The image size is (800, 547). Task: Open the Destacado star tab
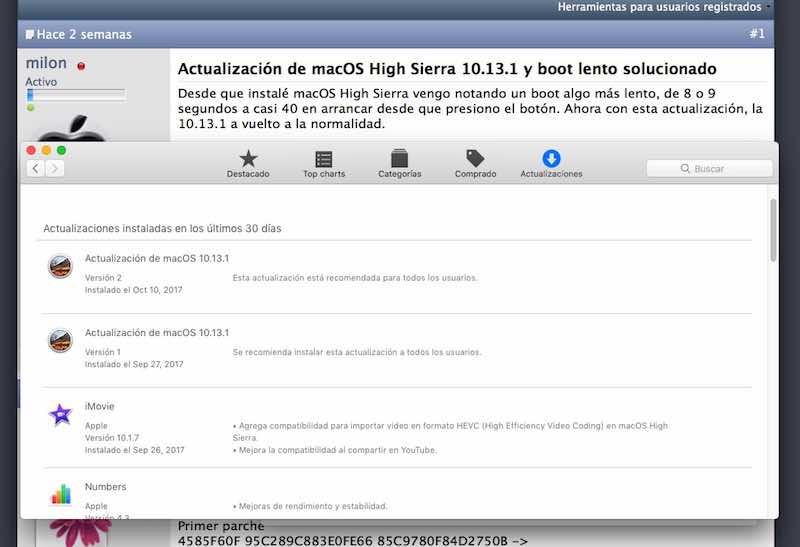(248, 163)
